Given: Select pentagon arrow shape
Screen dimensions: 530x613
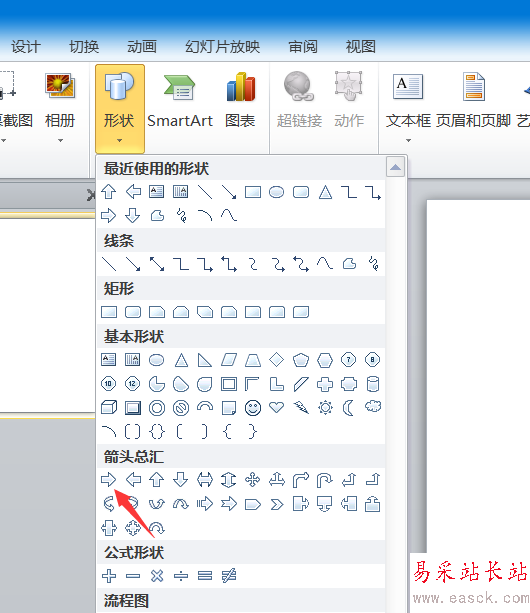Looking at the screenshot, I should tap(252, 504).
